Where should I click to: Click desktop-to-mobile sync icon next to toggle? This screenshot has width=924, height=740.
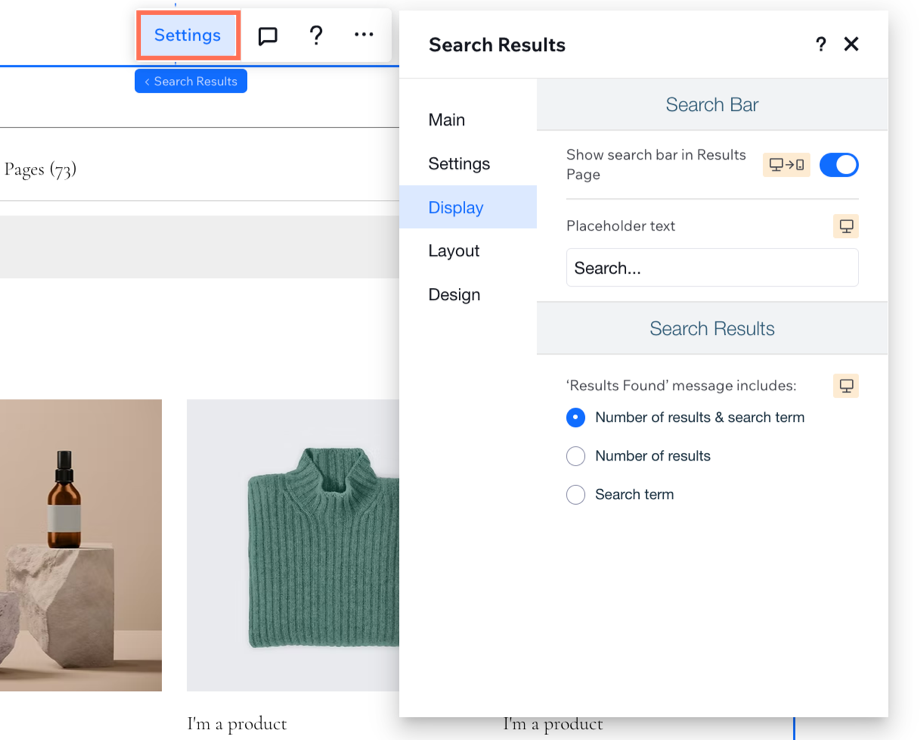[786, 165]
